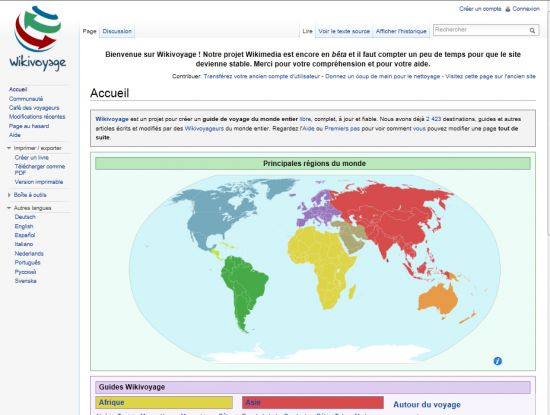The image size is (550, 415).
Task: Open the Discussion tab
Action: (117, 31)
